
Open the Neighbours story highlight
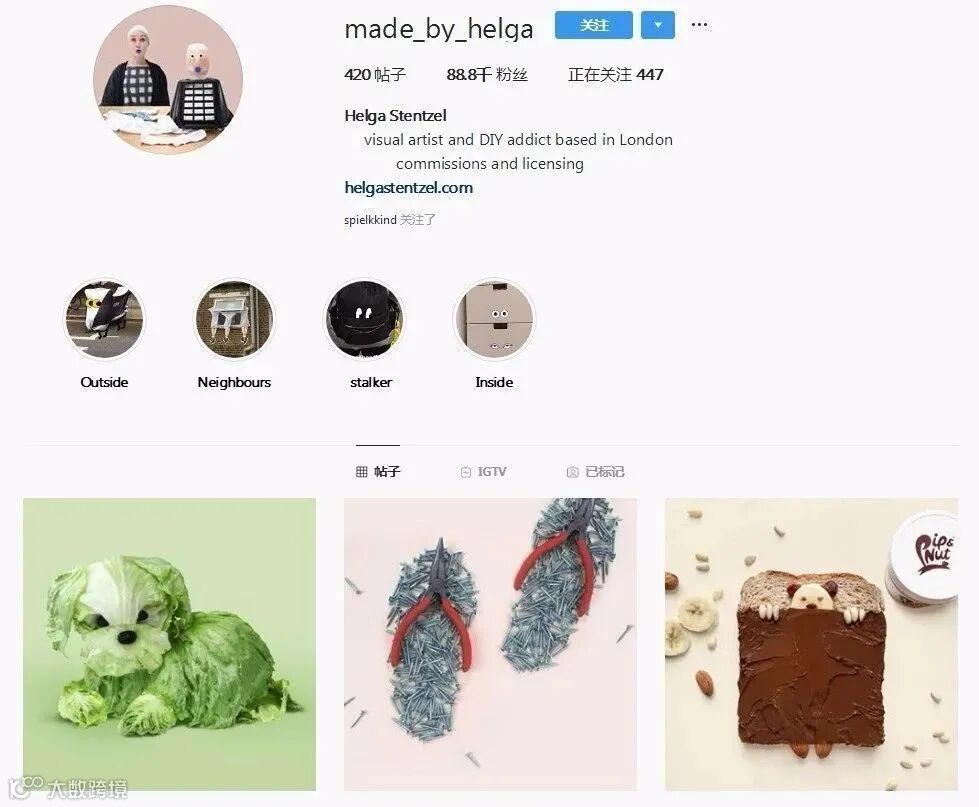pyautogui.click(x=234, y=319)
